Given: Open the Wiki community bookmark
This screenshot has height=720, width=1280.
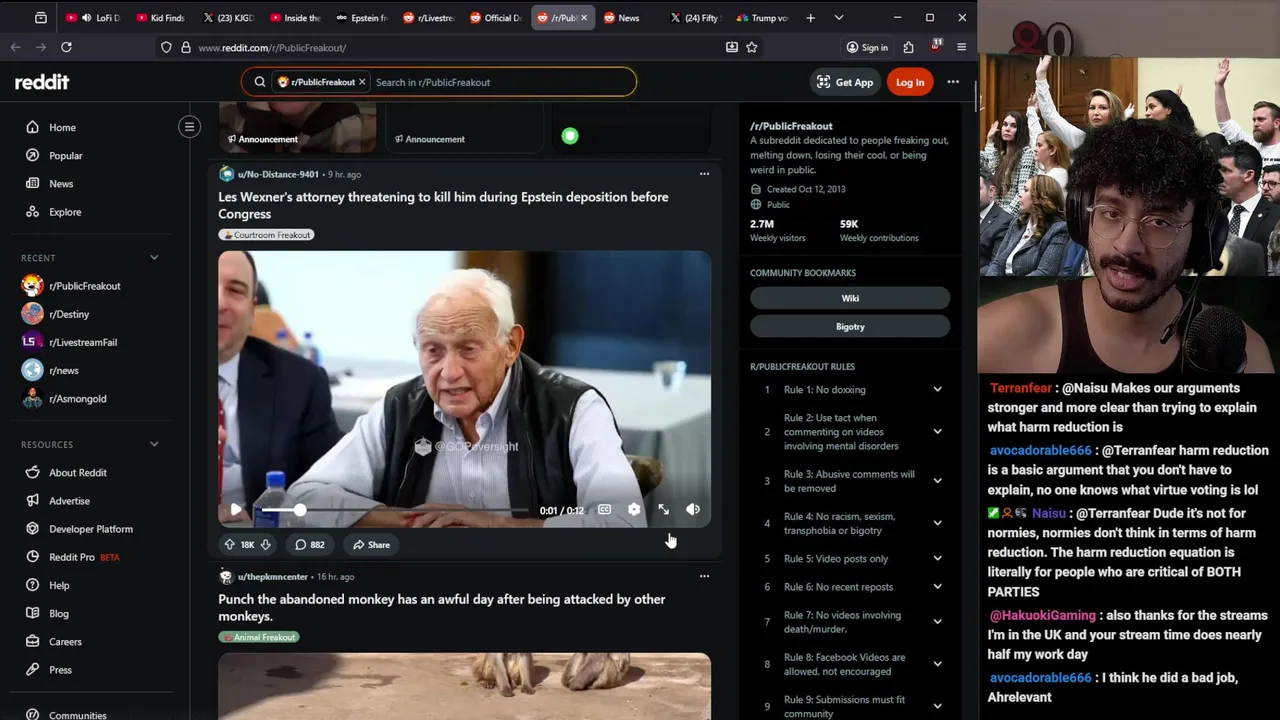Looking at the screenshot, I should [x=850, y=298].
